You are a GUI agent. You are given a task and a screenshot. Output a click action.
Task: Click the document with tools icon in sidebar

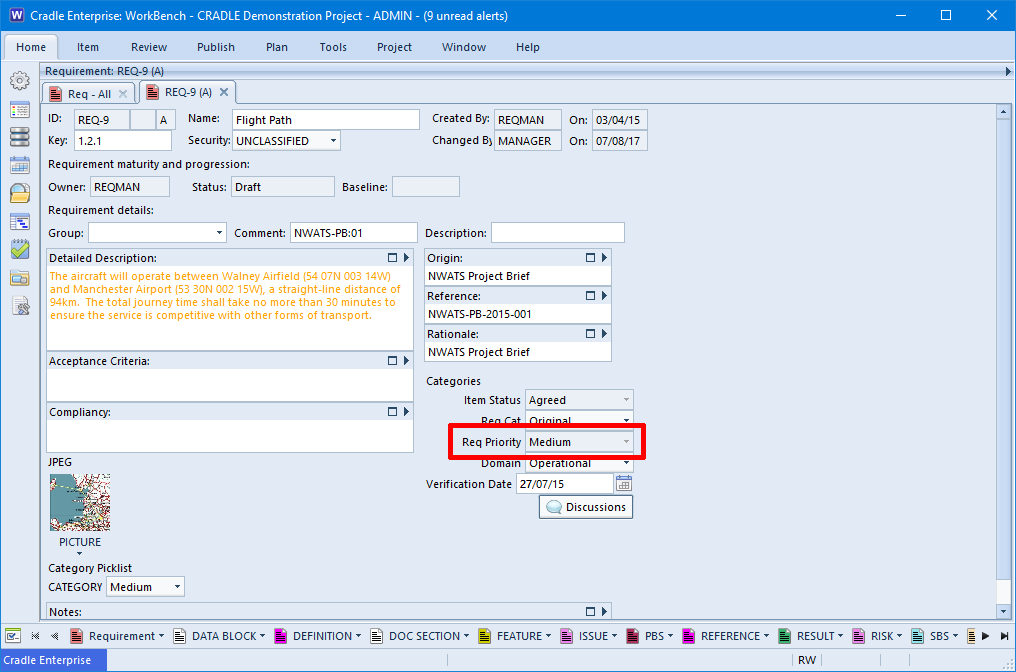tap(21, 306)
